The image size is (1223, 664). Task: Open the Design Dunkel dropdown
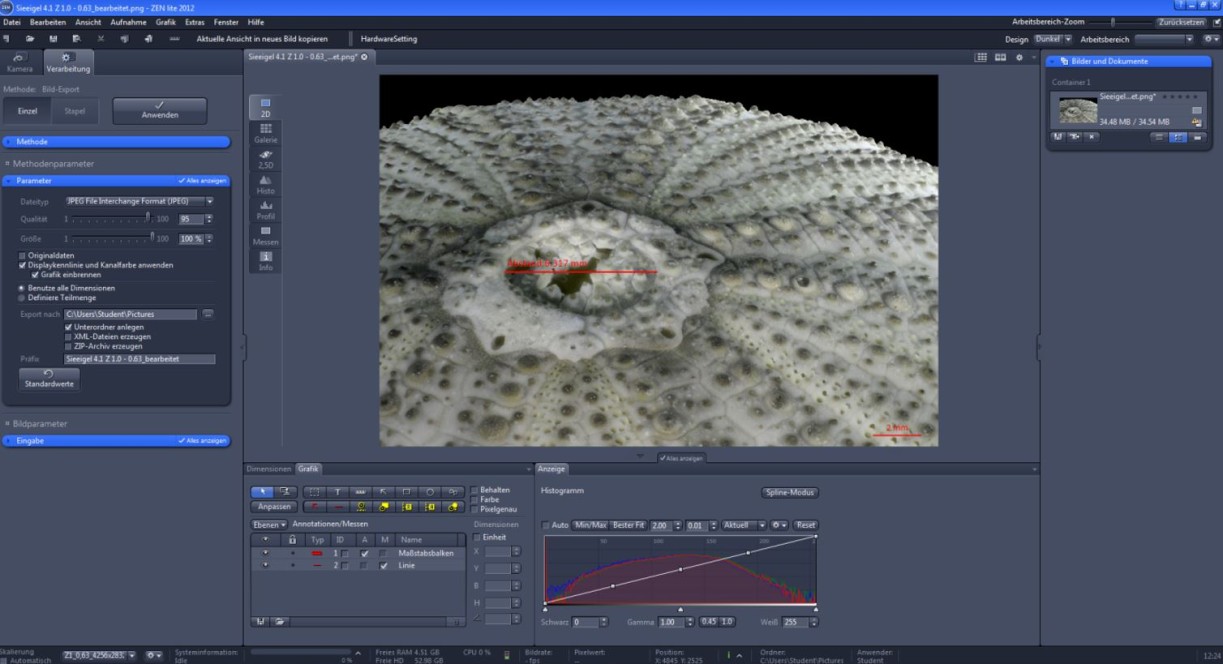pos(1053,39)
